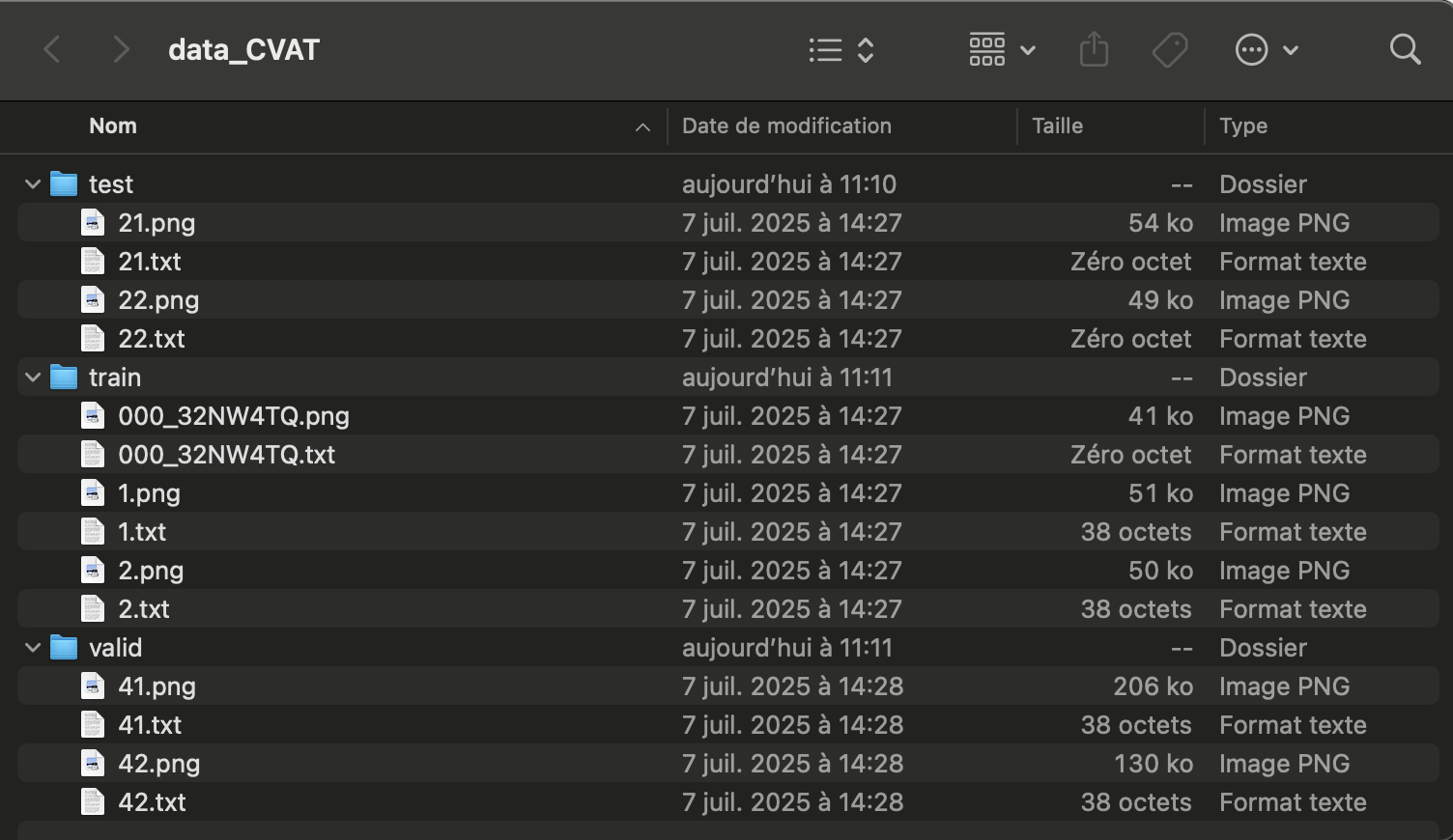Select the file name 21.txt
The image size is (1453, 840).
tap(150, 262)
